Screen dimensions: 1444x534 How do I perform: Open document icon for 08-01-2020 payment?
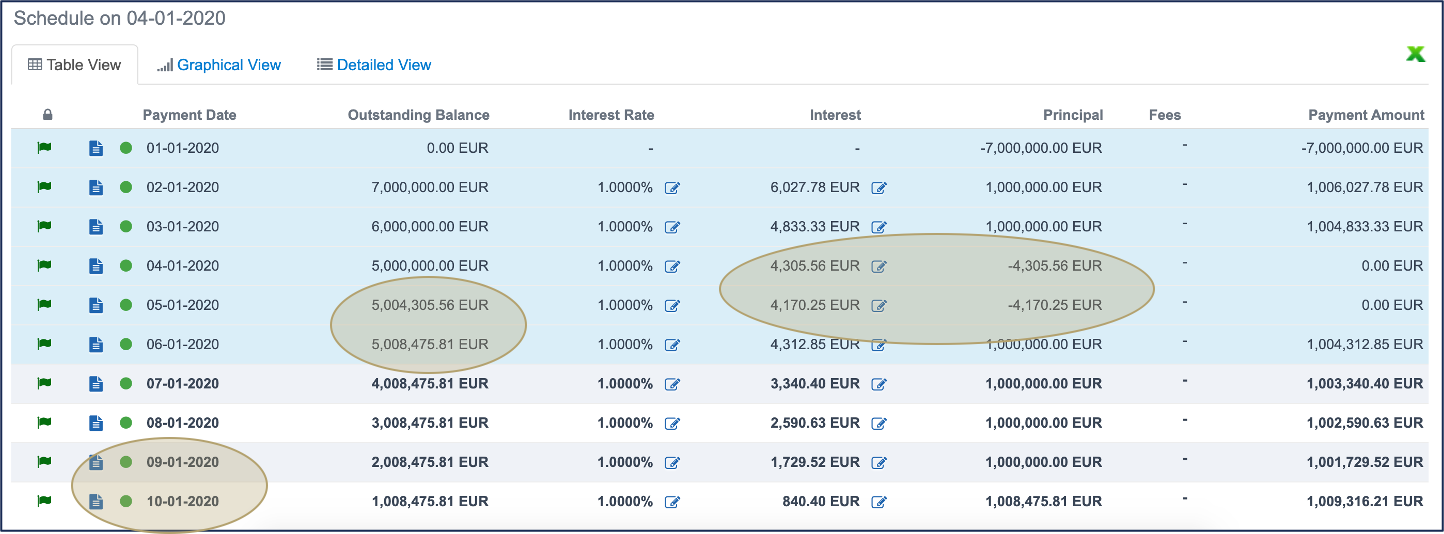tap(96, 423)
